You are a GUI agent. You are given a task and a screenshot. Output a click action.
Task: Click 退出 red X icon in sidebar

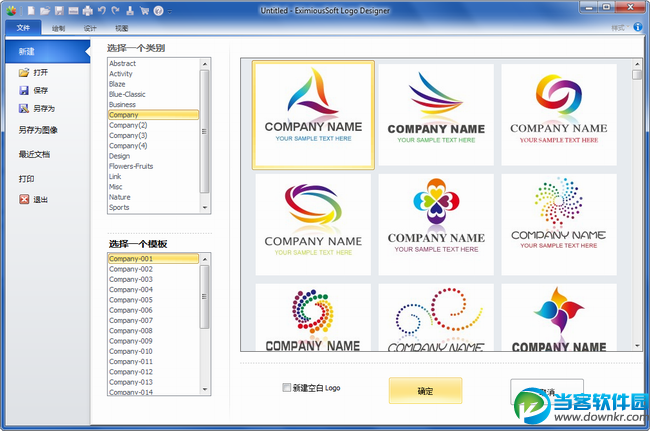click(x=34, y=199)
